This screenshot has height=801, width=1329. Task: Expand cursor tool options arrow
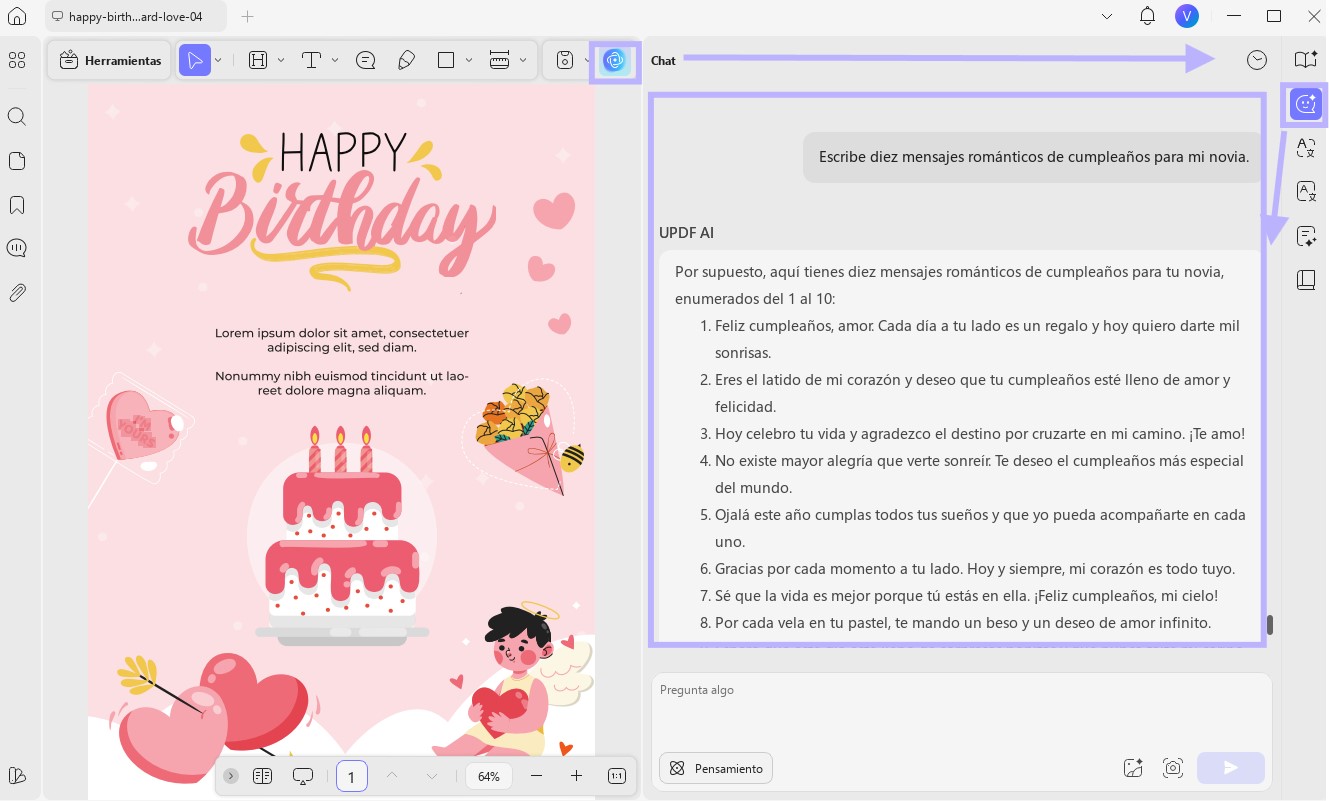(x=218, y=61)
